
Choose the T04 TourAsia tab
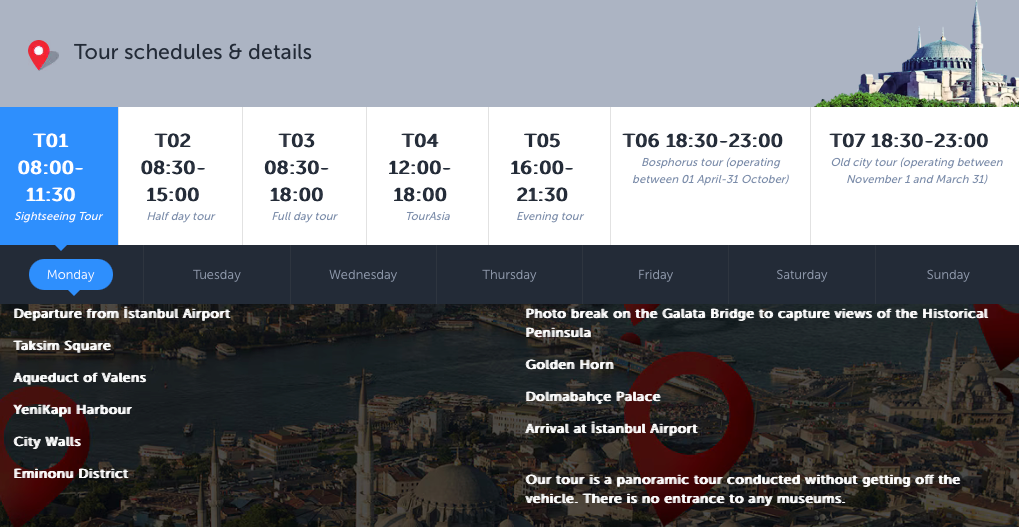point(428,176)
